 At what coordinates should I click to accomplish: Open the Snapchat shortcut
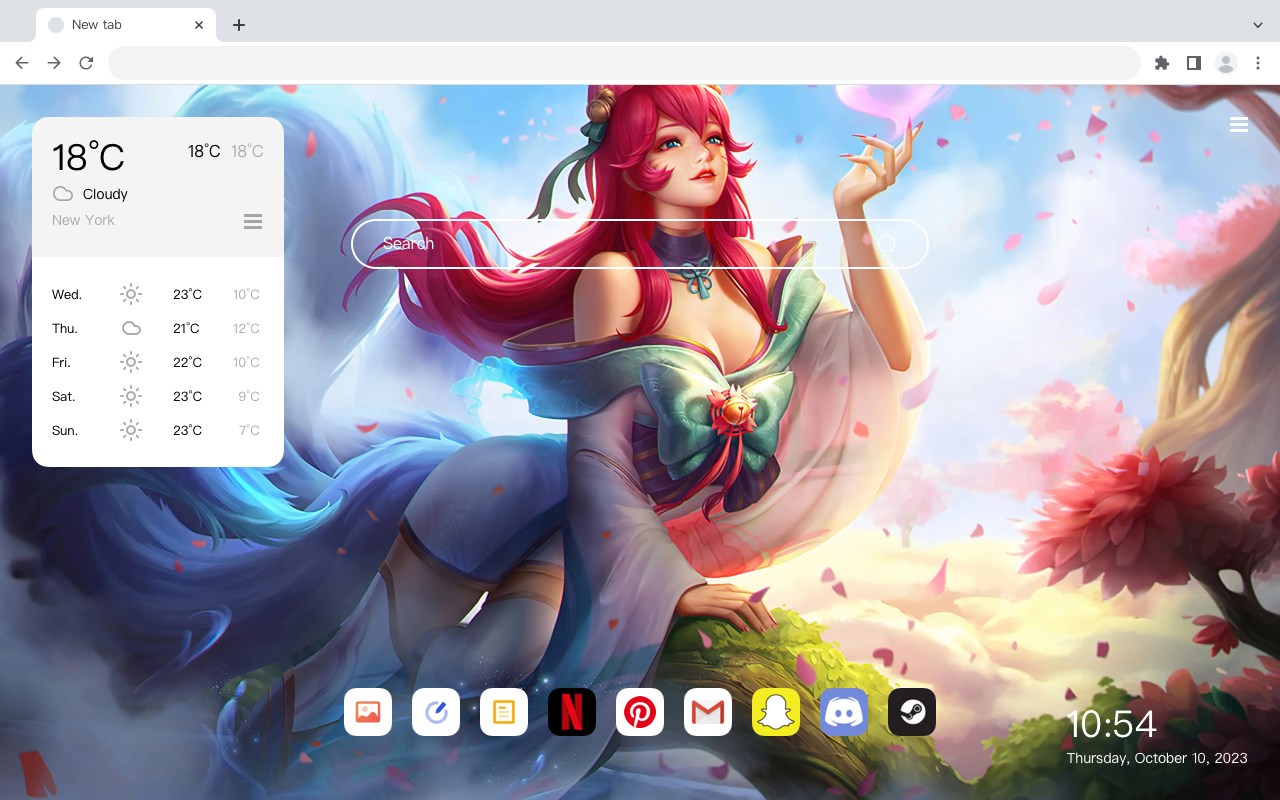point(776,712)
